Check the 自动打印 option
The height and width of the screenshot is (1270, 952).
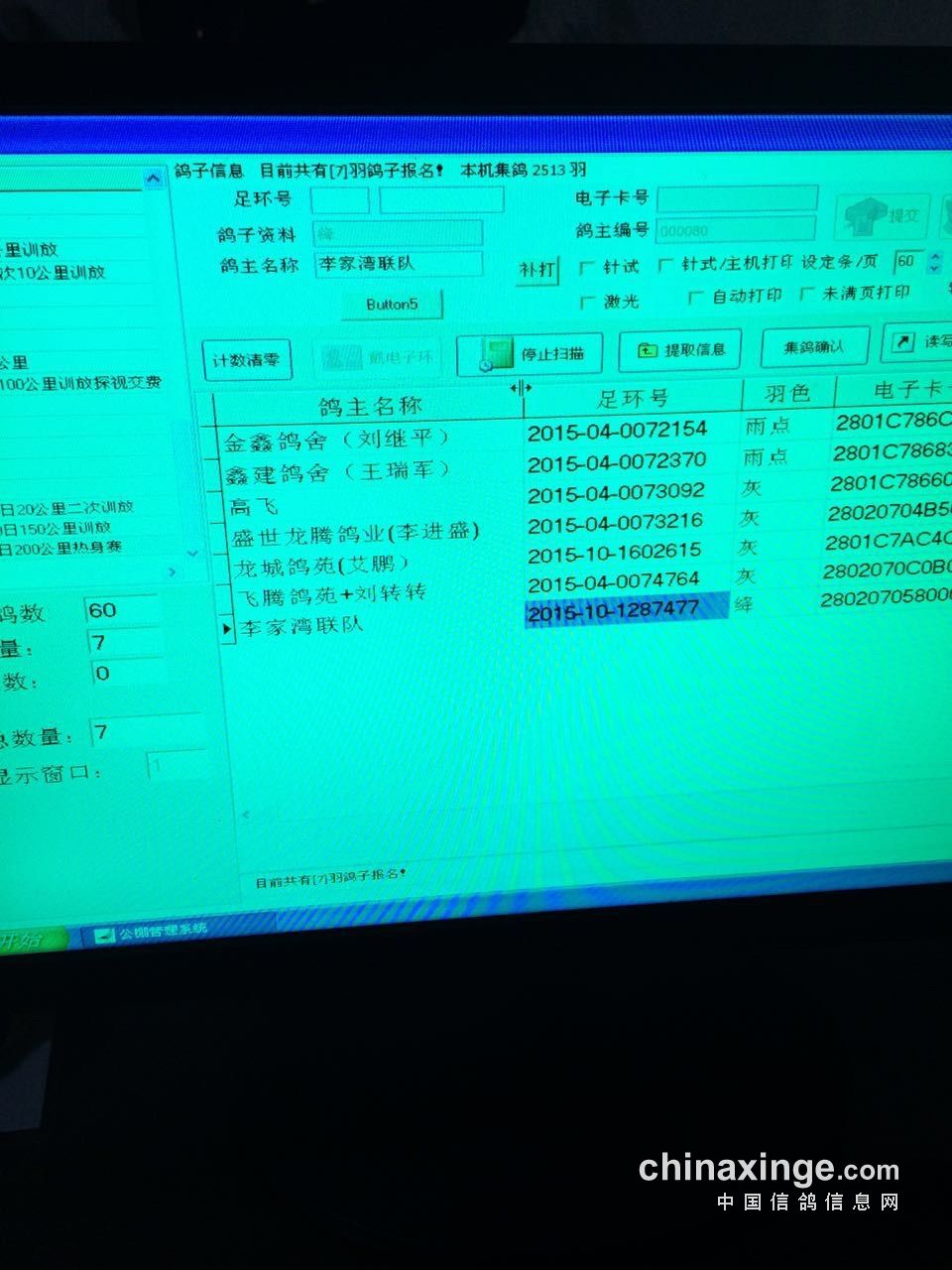tap(695, 297)
